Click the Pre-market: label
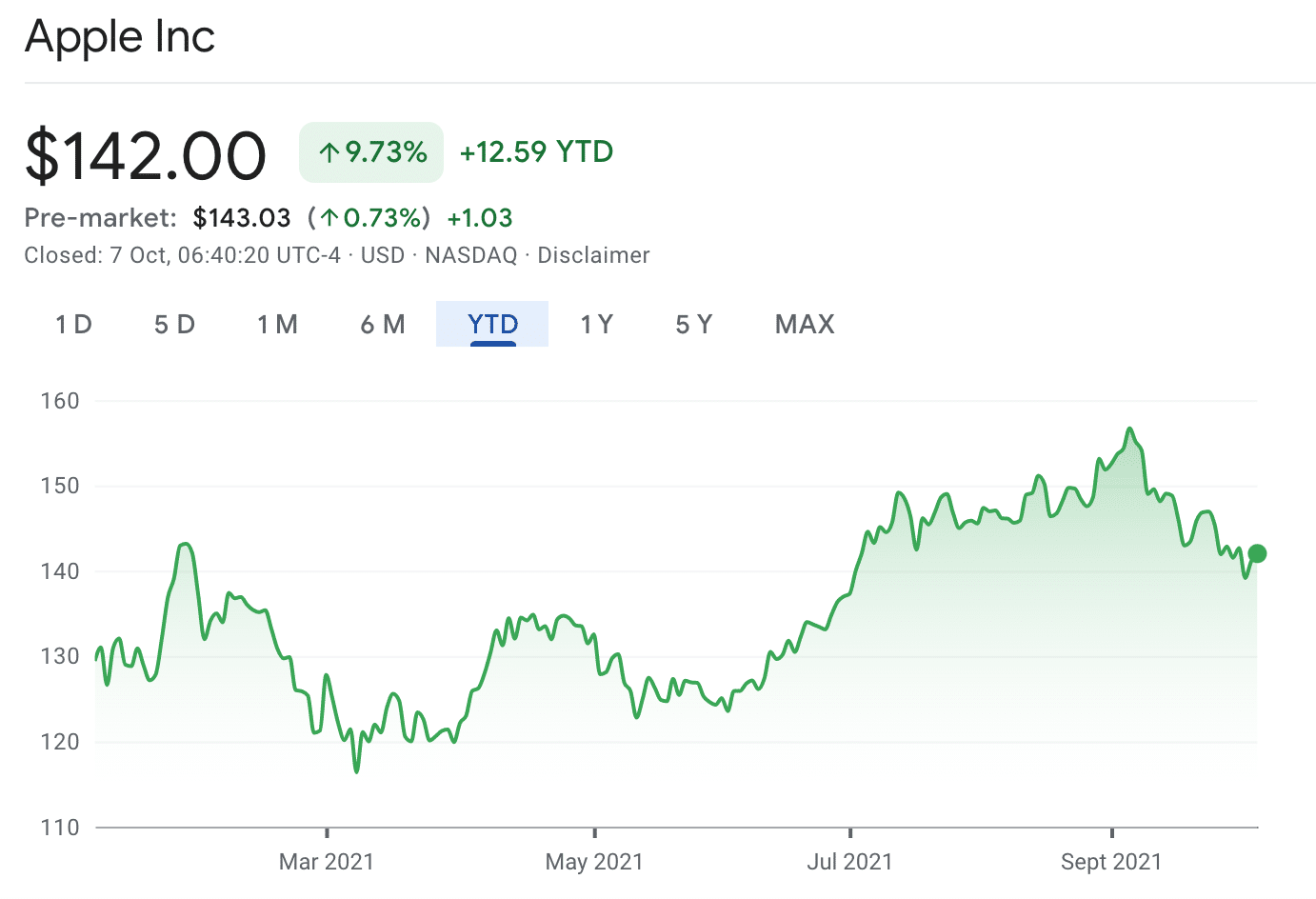Image resolution: width=1316 pixels, height=899 pixels. click(101, 218)
